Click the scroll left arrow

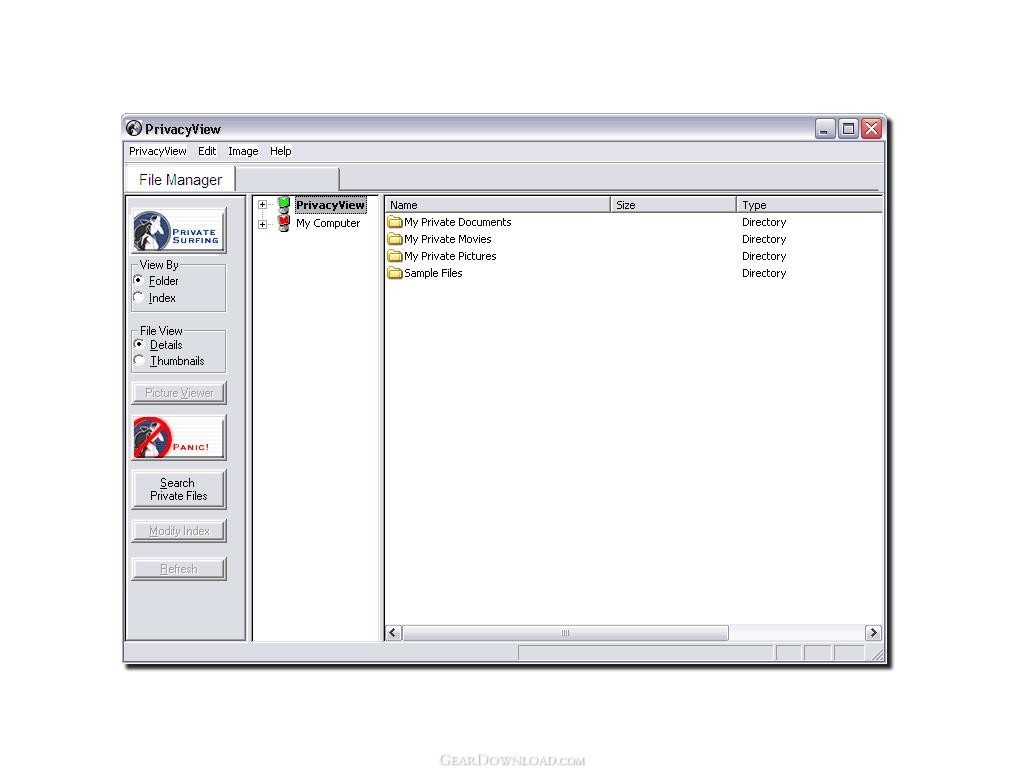(393, 633)
